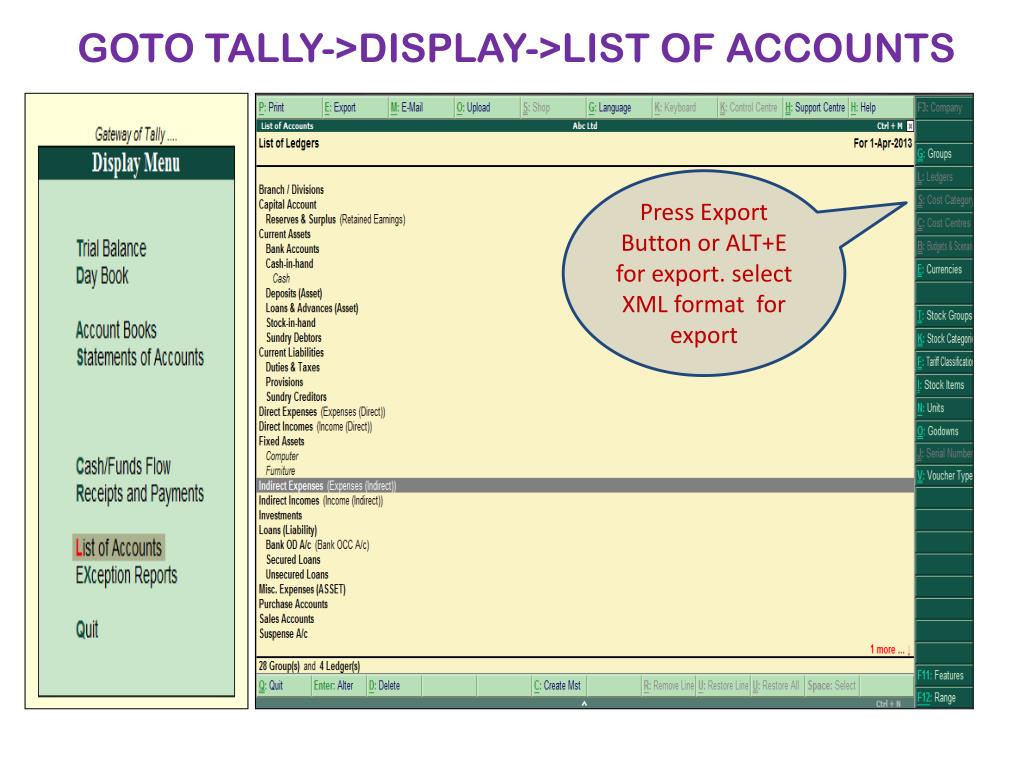Click the F12: Range button
Screen dimensions: 1024x768
944,697
